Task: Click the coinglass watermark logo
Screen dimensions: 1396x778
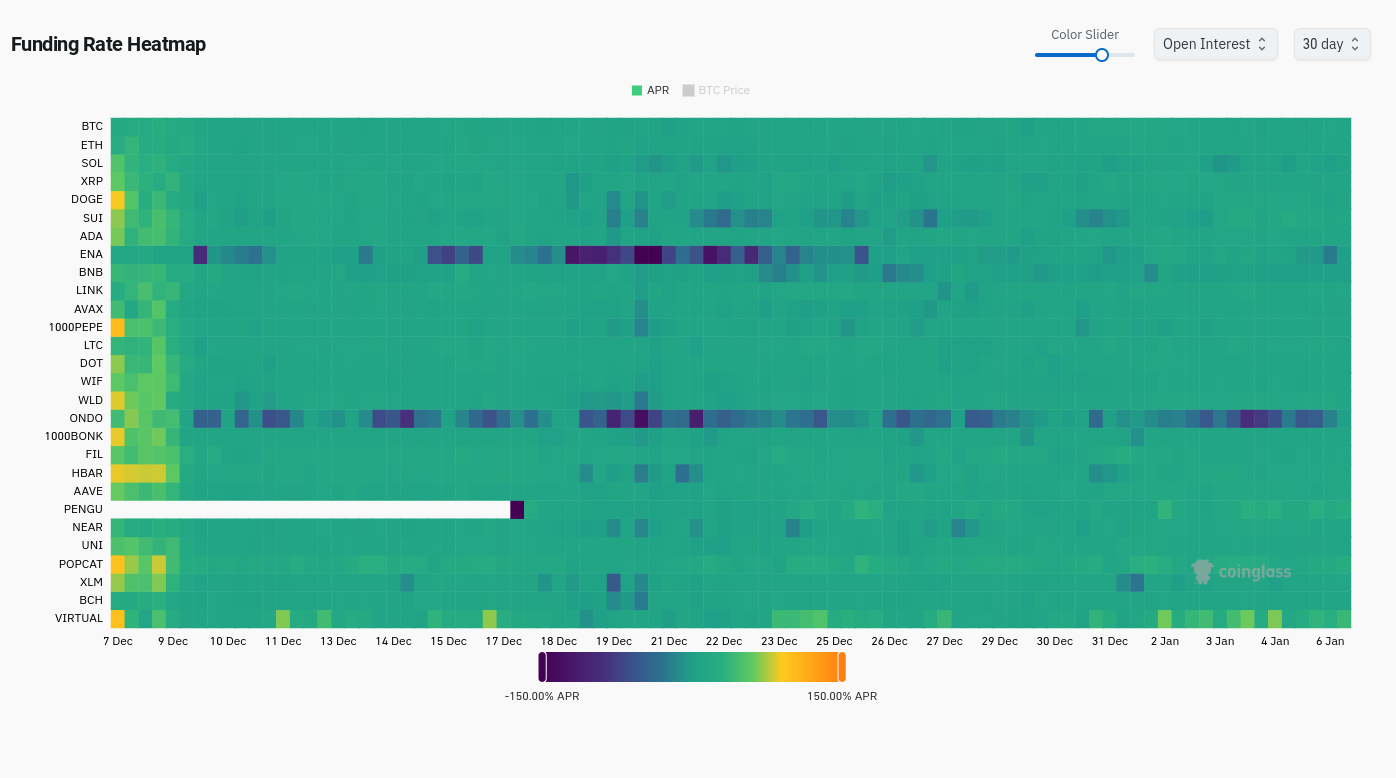Action: click(x=1241, y=572)
